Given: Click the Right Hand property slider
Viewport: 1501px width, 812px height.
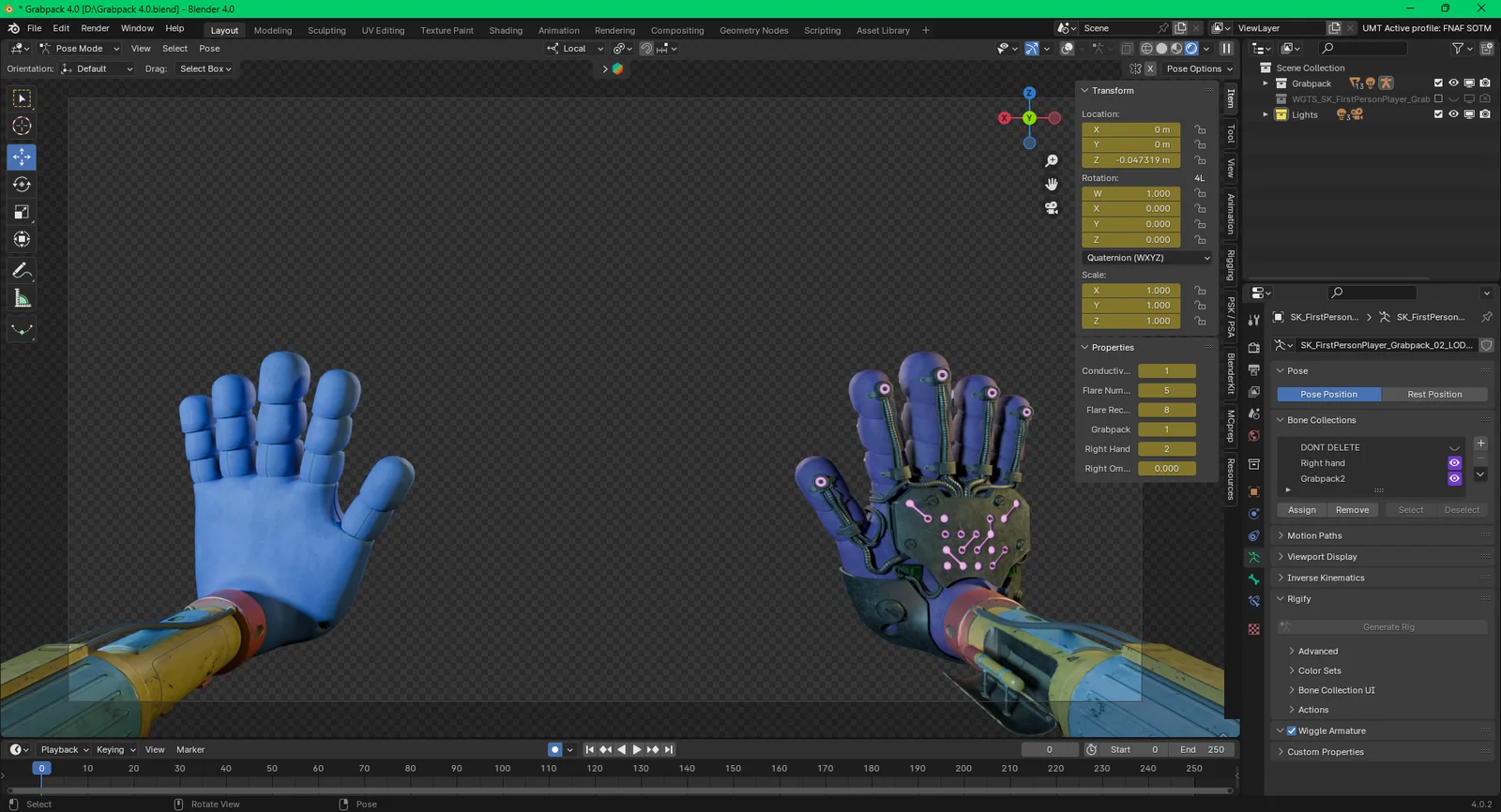Looking at the screenshot, I should pos(1166,449).
